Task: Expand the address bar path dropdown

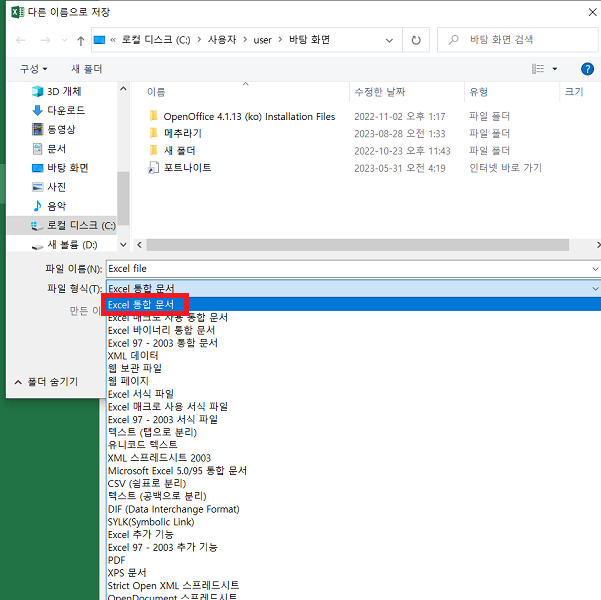Action: (x=389, y=40)
